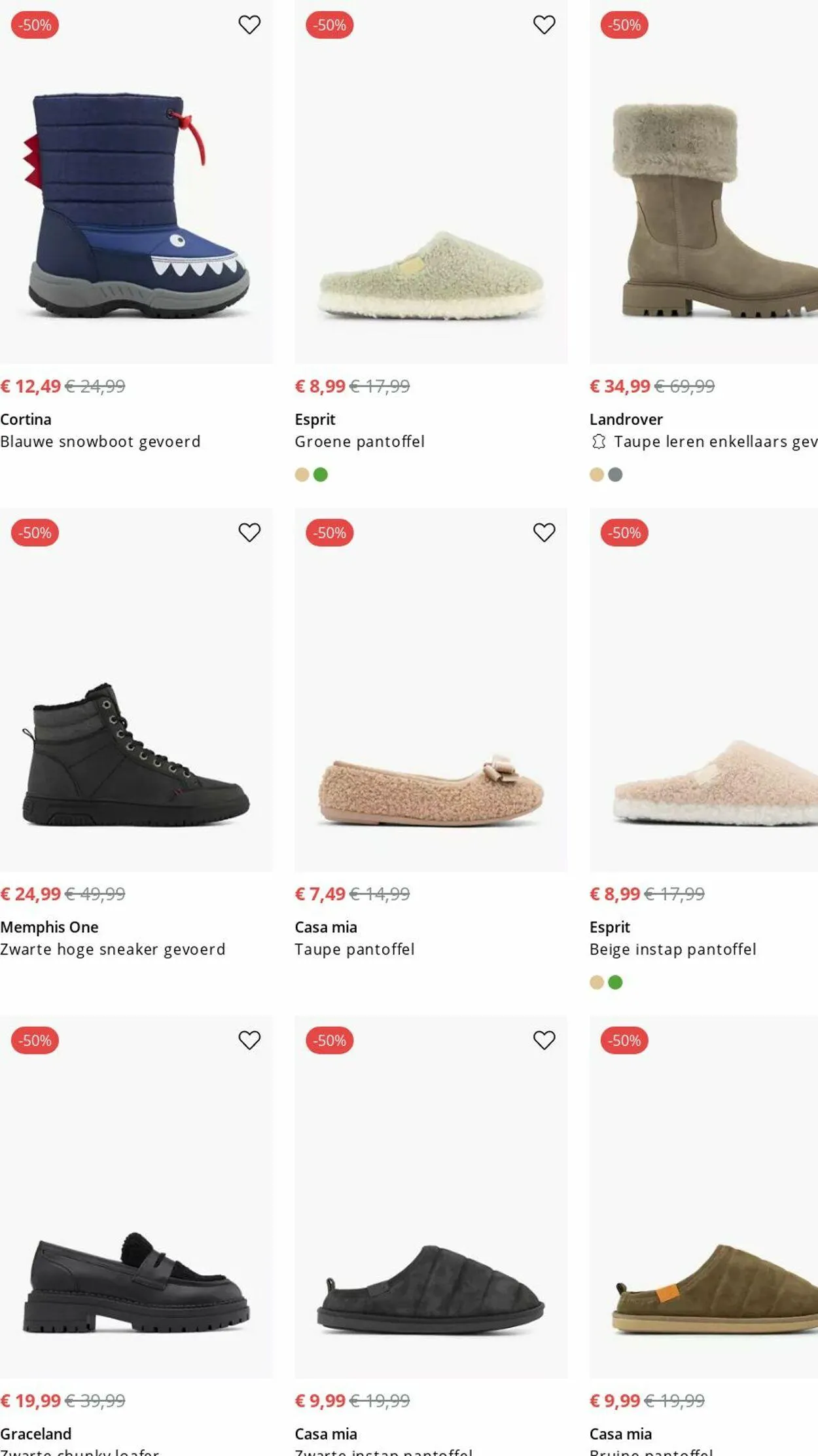The width and height of the screenshot is (818, 1456).
Task: Click leather icon beside Landrover boot title
Action: click(x=598, y=442)
